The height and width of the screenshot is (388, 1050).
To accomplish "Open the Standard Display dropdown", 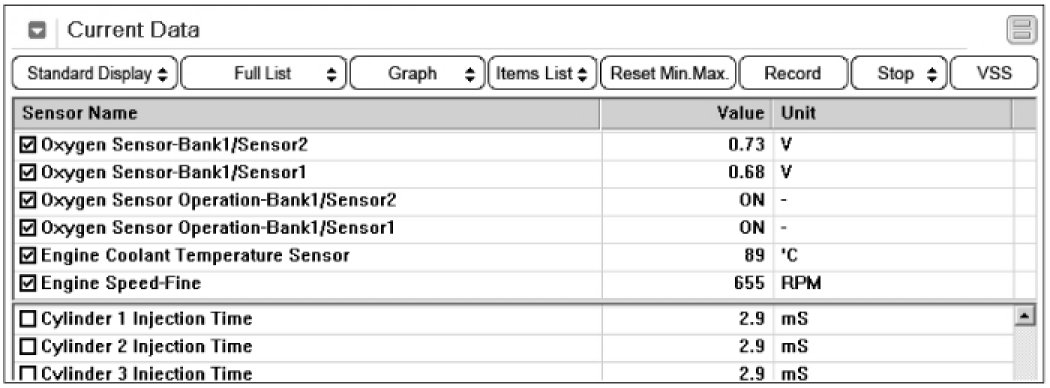I will (95, 74).
